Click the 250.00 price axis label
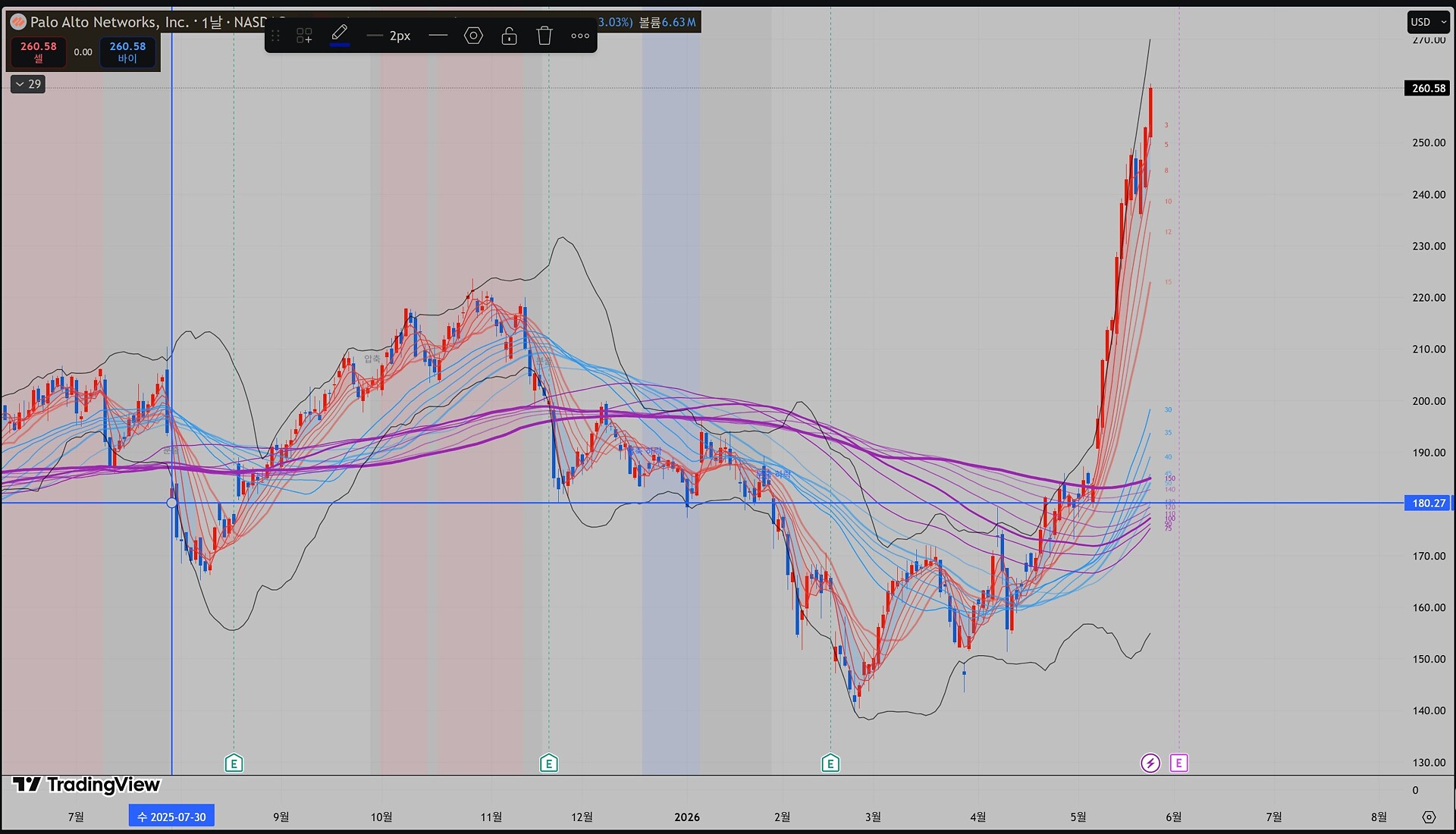1456x834 pixels. point(1429,143)
